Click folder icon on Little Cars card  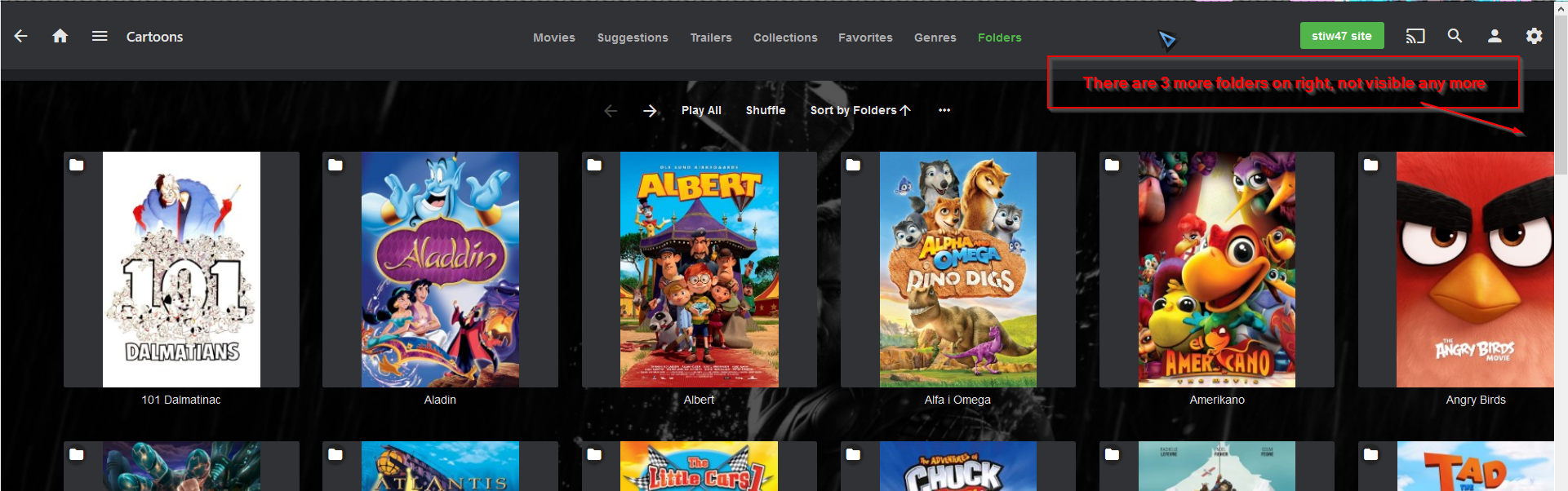click(594, 454)
